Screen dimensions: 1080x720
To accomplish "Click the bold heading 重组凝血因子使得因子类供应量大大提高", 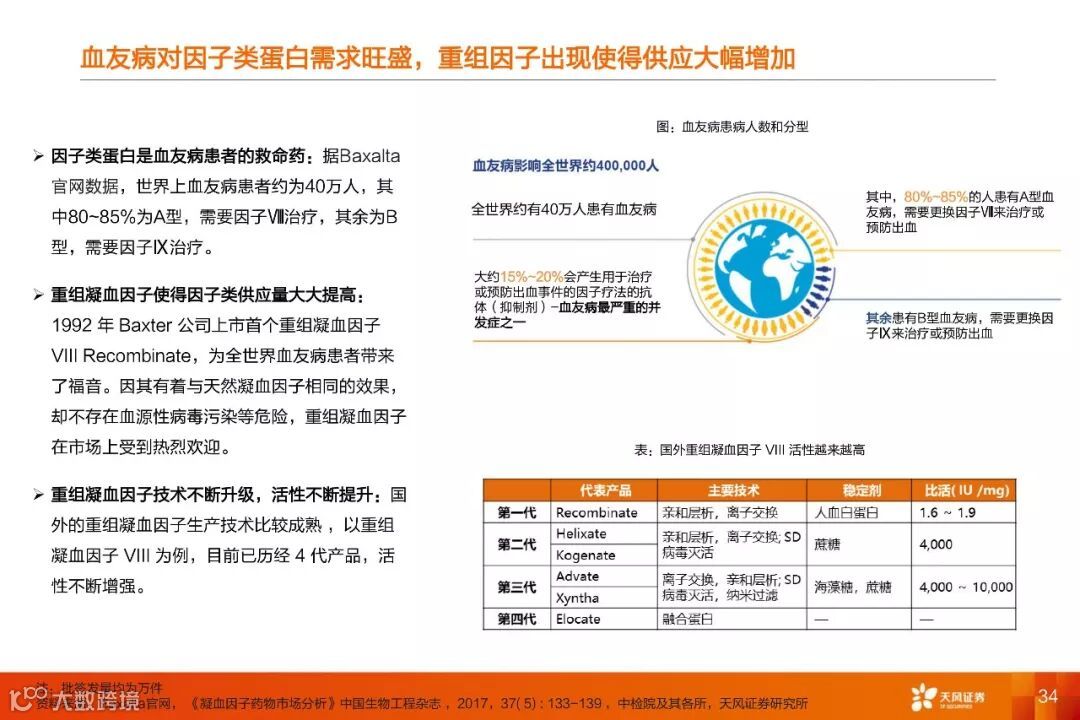I will click(x=207, y=295).
